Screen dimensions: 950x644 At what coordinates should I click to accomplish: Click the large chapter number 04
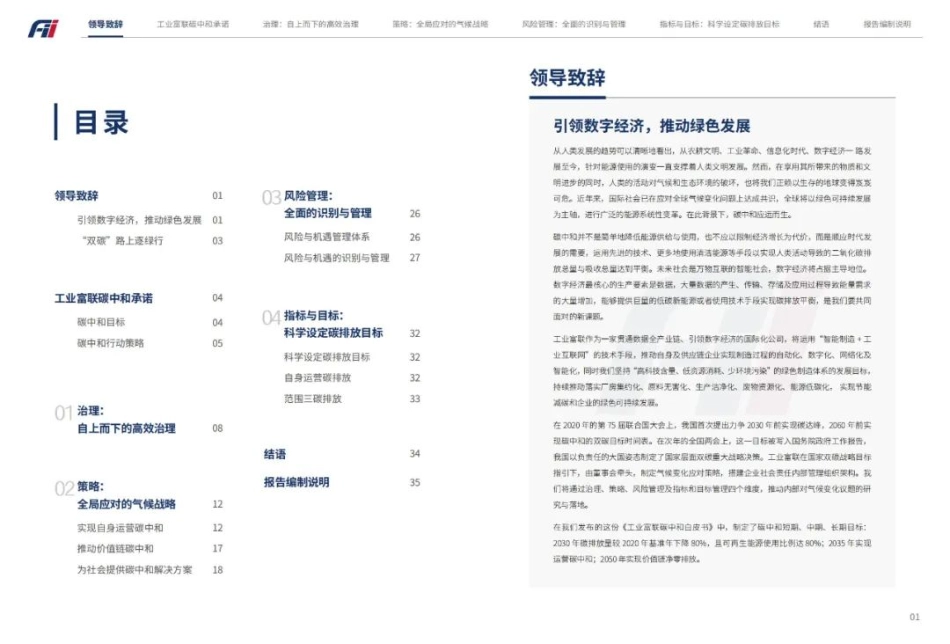click(x=271, y=318)
